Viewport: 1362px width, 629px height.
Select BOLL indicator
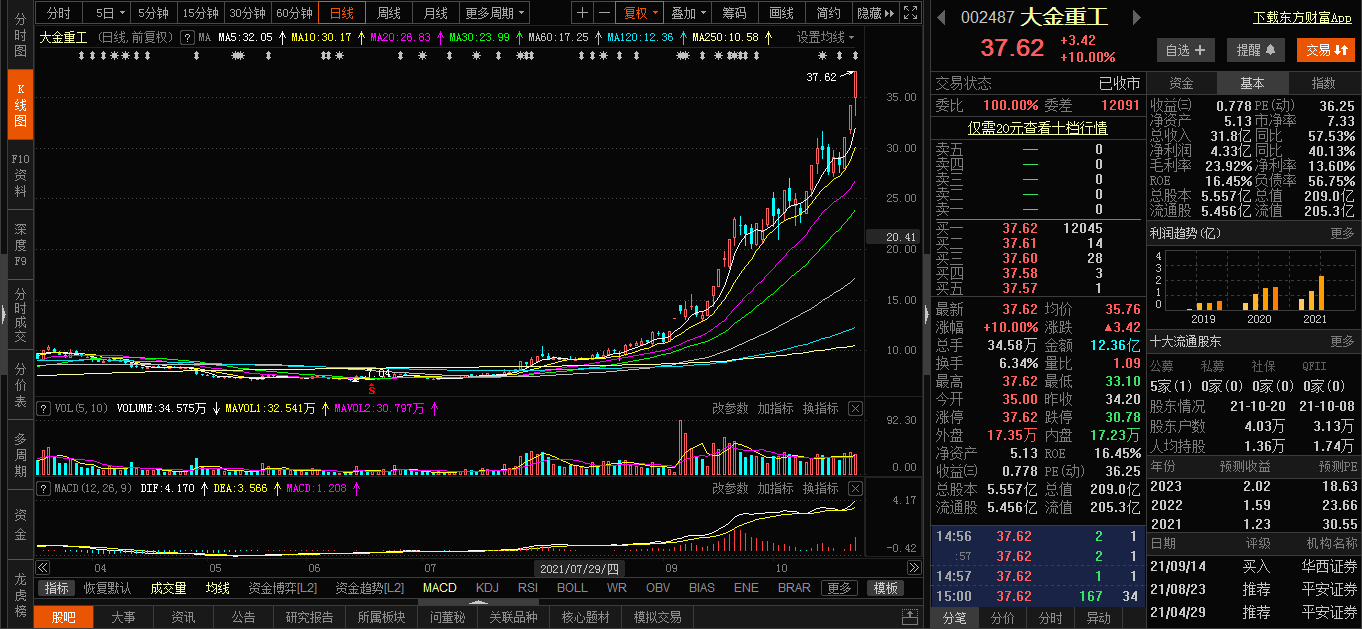point(572,588)
